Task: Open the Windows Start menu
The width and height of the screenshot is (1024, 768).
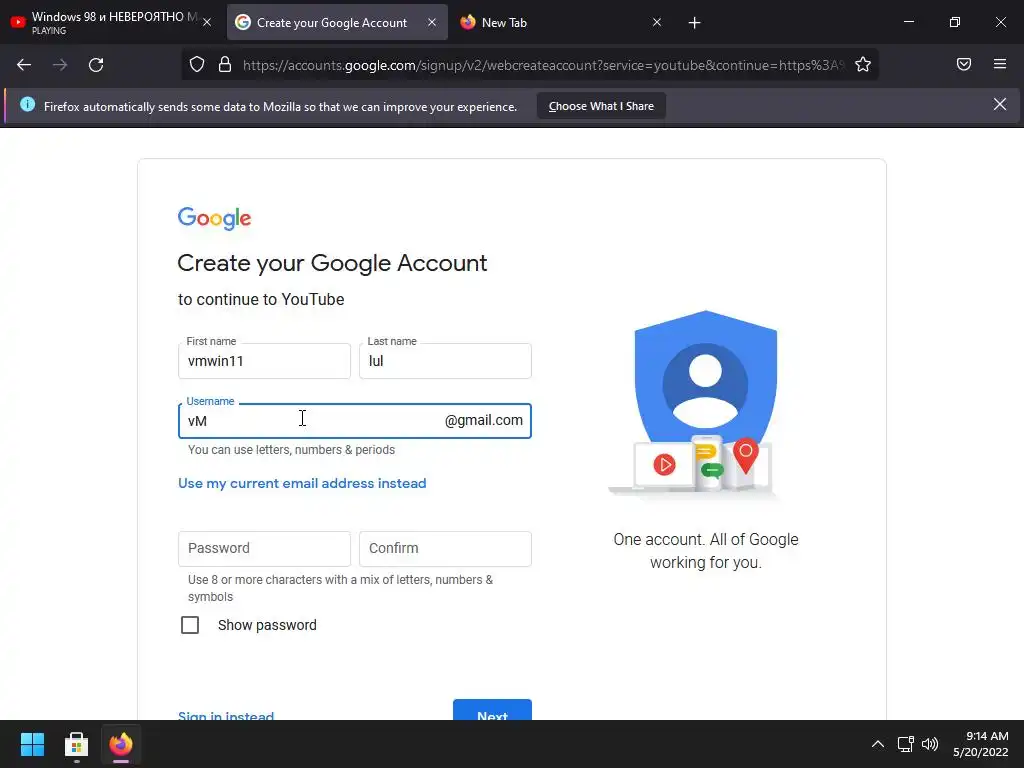Action: pos(32,744)
